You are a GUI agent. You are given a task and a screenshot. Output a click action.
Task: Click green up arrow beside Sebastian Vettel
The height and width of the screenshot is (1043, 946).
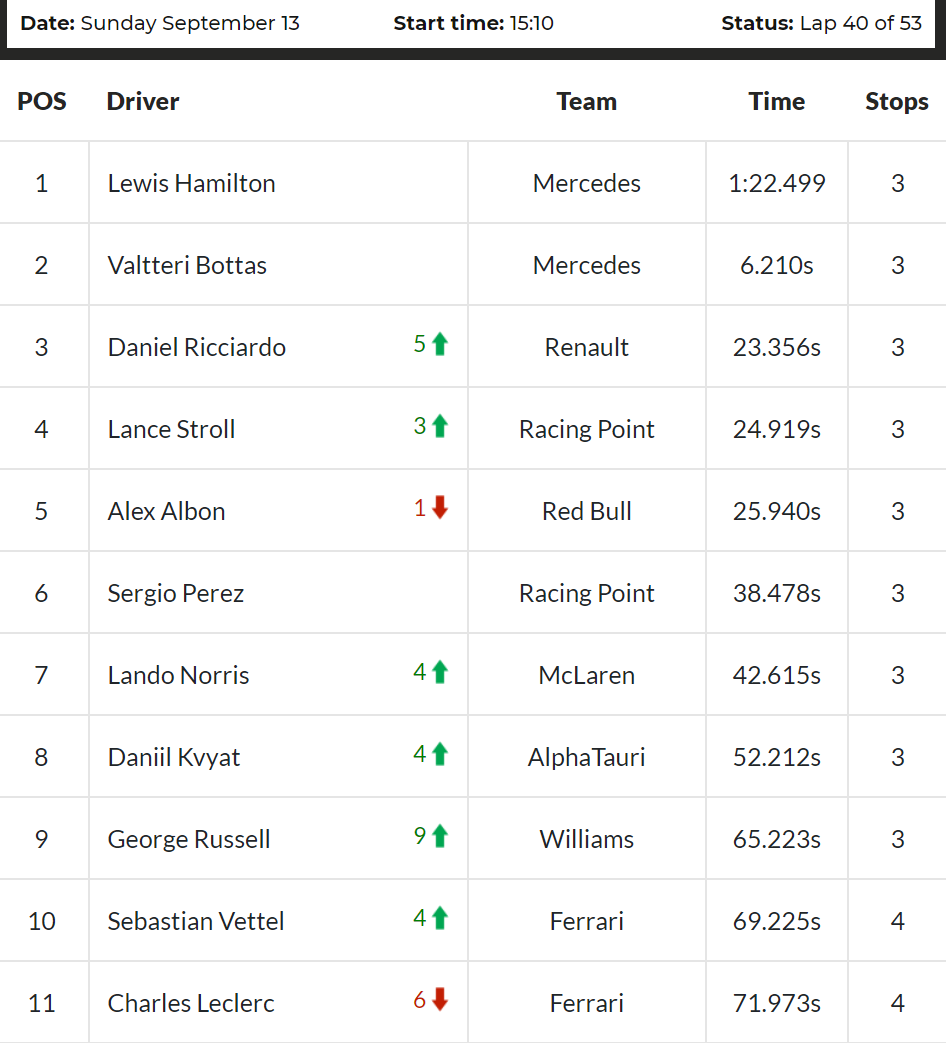click(440, 918)
